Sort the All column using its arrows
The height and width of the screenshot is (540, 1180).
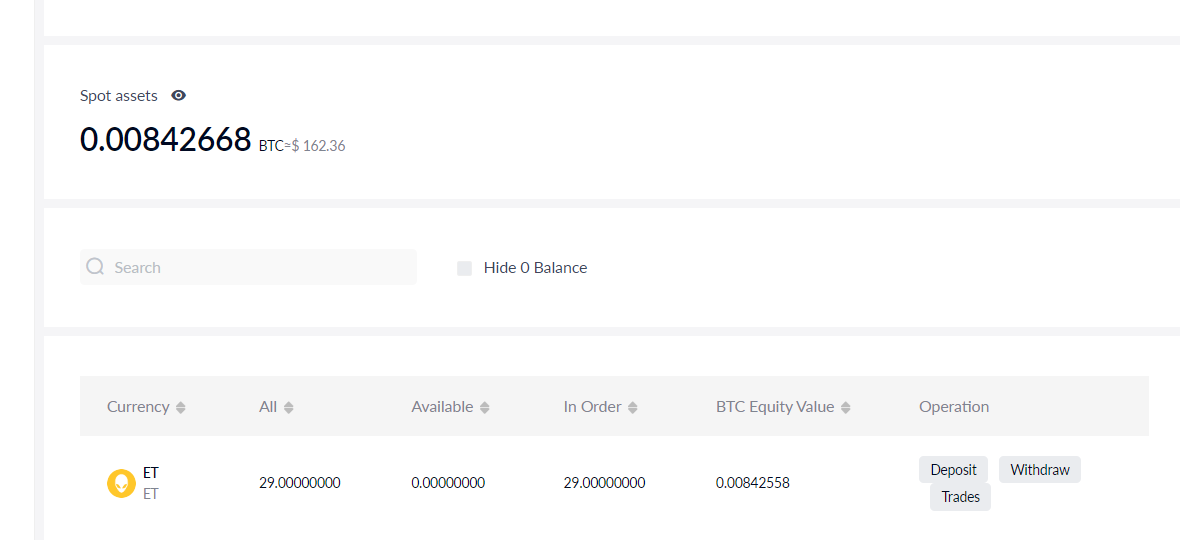coord(289,408)
